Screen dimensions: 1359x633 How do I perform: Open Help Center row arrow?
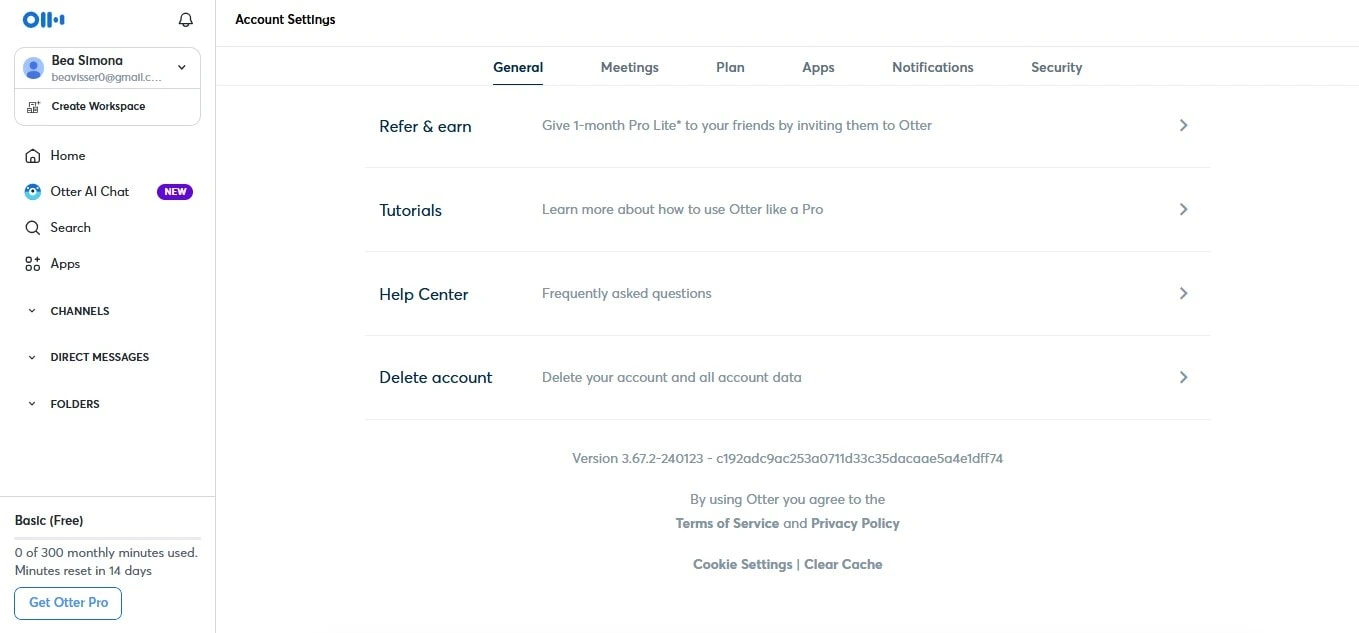1183,294
